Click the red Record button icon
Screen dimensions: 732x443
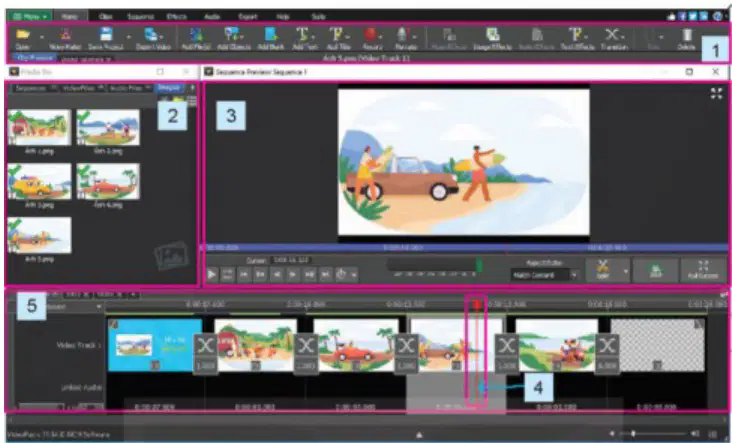(x=370, y=35)
